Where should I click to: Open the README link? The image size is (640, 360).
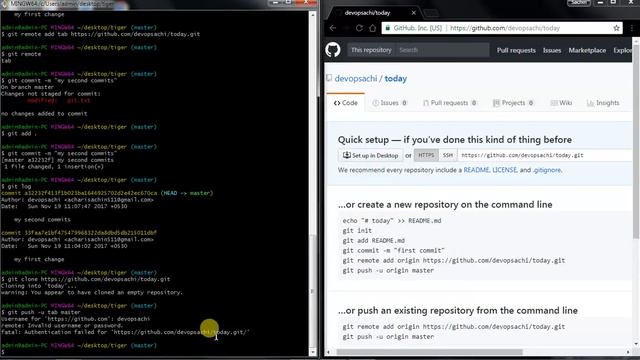click(476, 170)
